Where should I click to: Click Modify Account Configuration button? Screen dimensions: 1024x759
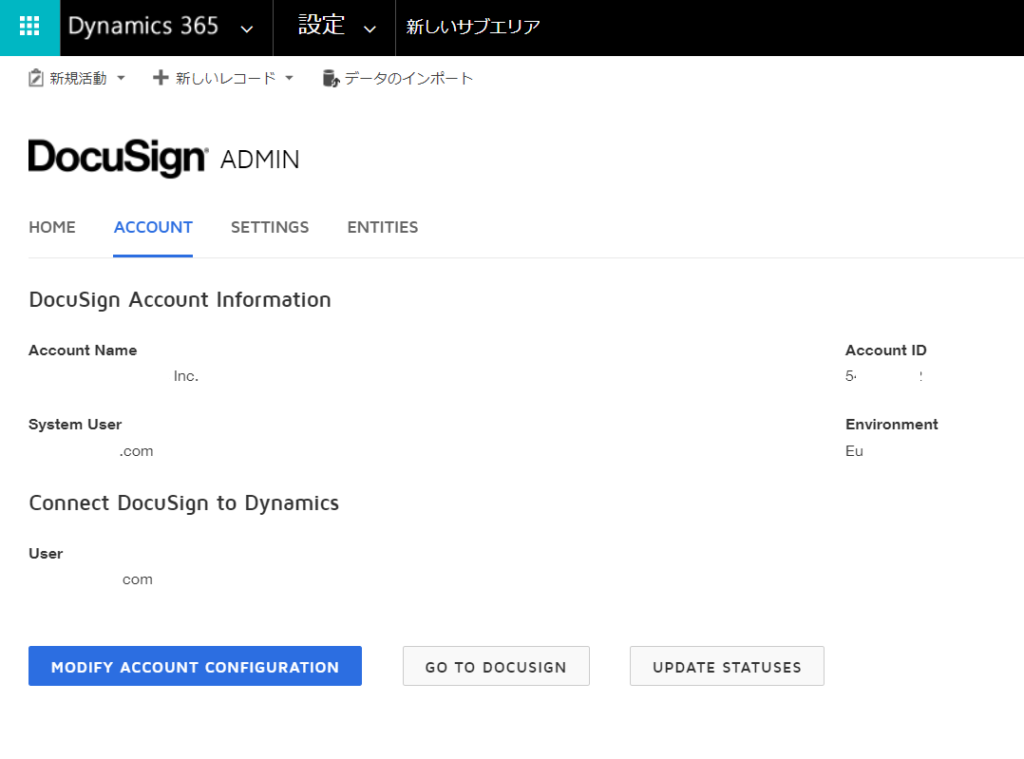coord(195,666)
